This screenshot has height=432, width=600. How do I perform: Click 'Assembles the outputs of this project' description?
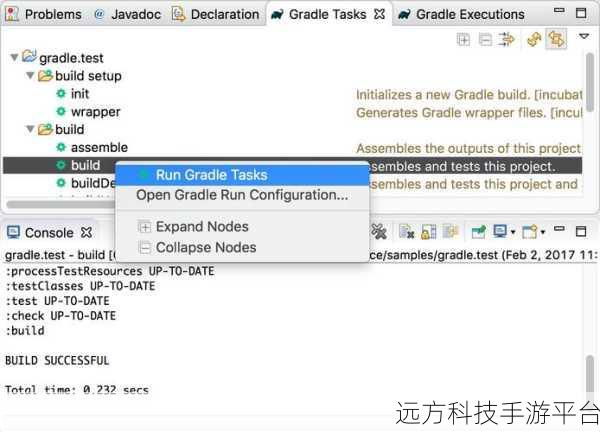(x=469, y=148)
